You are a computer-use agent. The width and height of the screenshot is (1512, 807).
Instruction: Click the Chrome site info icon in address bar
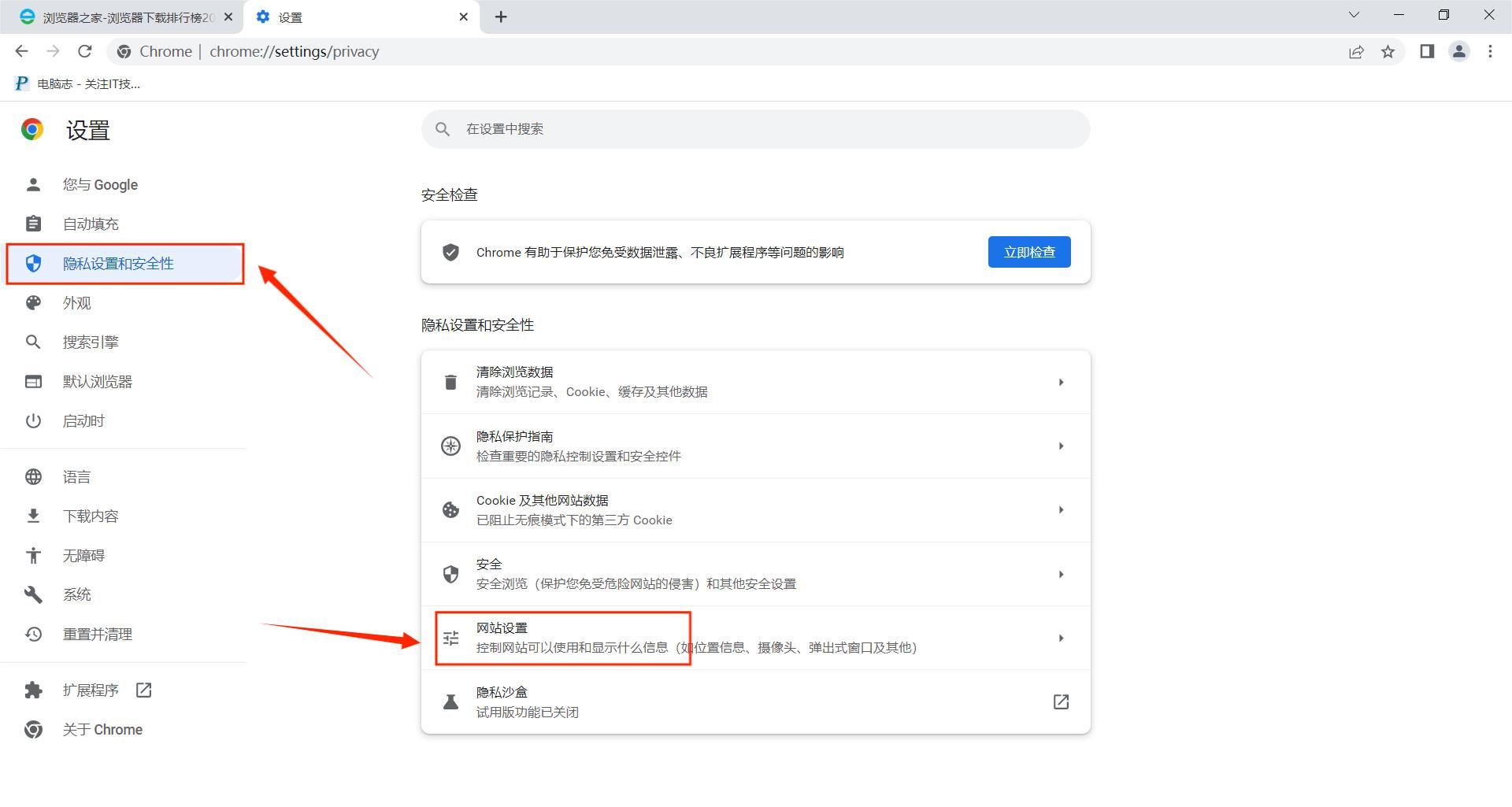124,52
